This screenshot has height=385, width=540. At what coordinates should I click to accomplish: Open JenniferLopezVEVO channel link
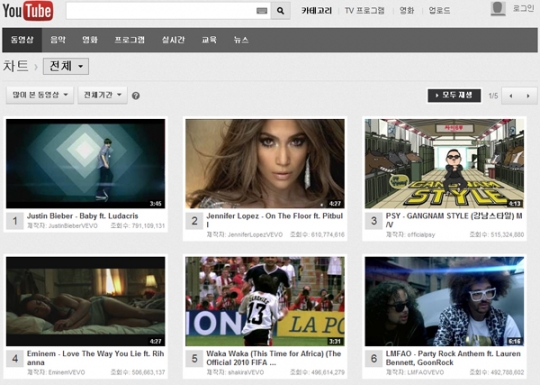click(255, 235)
